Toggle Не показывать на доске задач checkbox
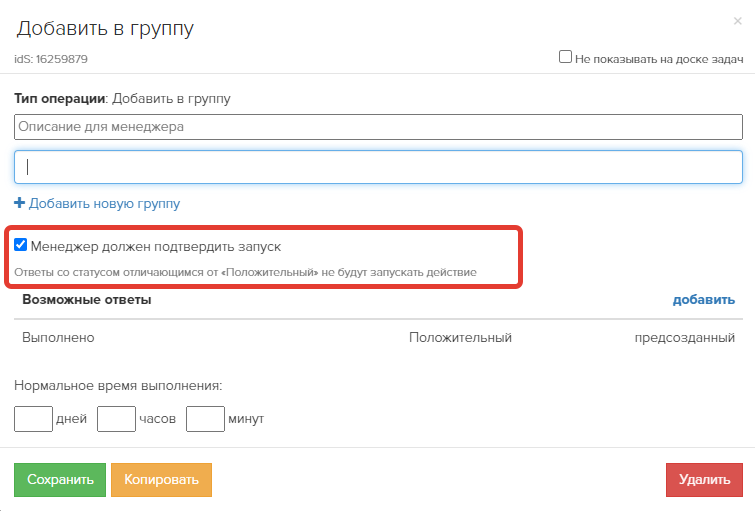 (565, 57)
